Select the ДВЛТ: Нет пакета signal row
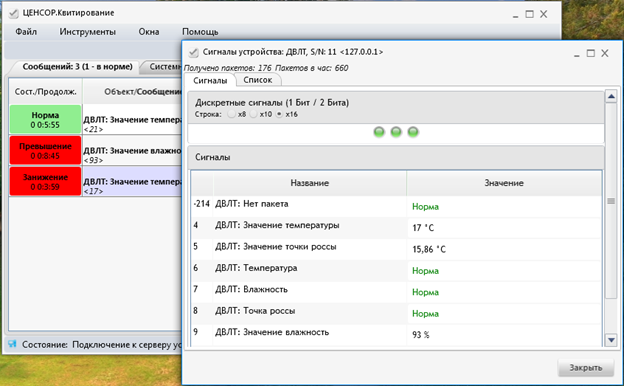Image resolution: width=624 pixels, height=386 pixels. coord(396,206)
